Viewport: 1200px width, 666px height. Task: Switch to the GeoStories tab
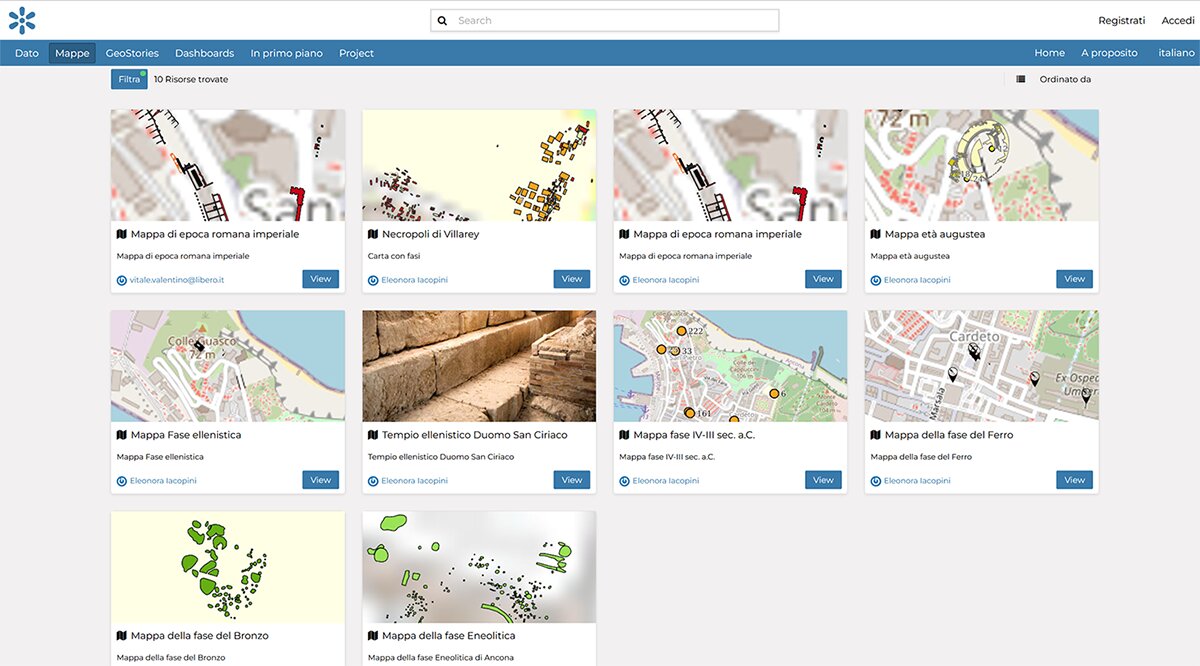pos(132,53)
